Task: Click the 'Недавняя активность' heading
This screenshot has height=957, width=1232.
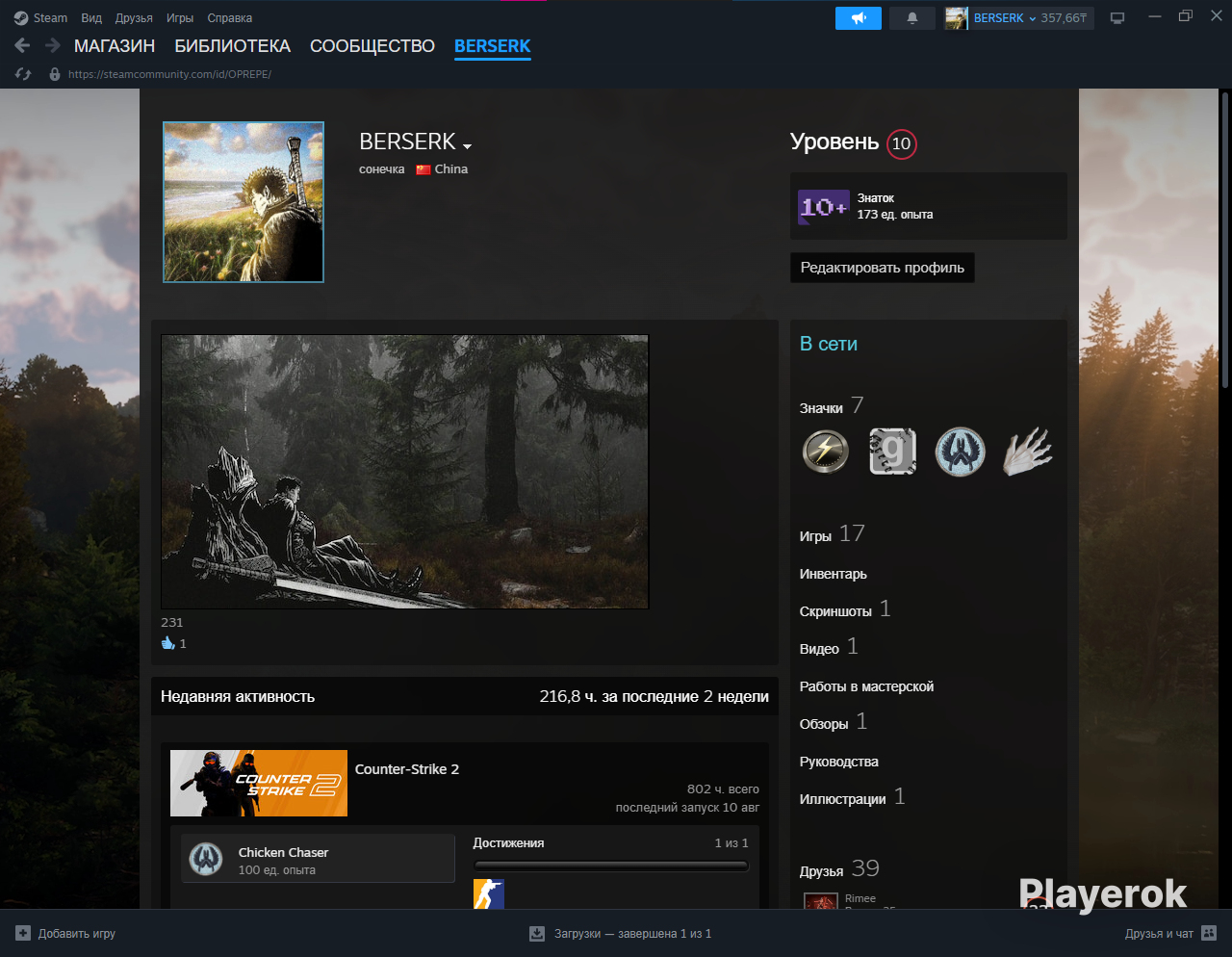Action: point(238,696)
